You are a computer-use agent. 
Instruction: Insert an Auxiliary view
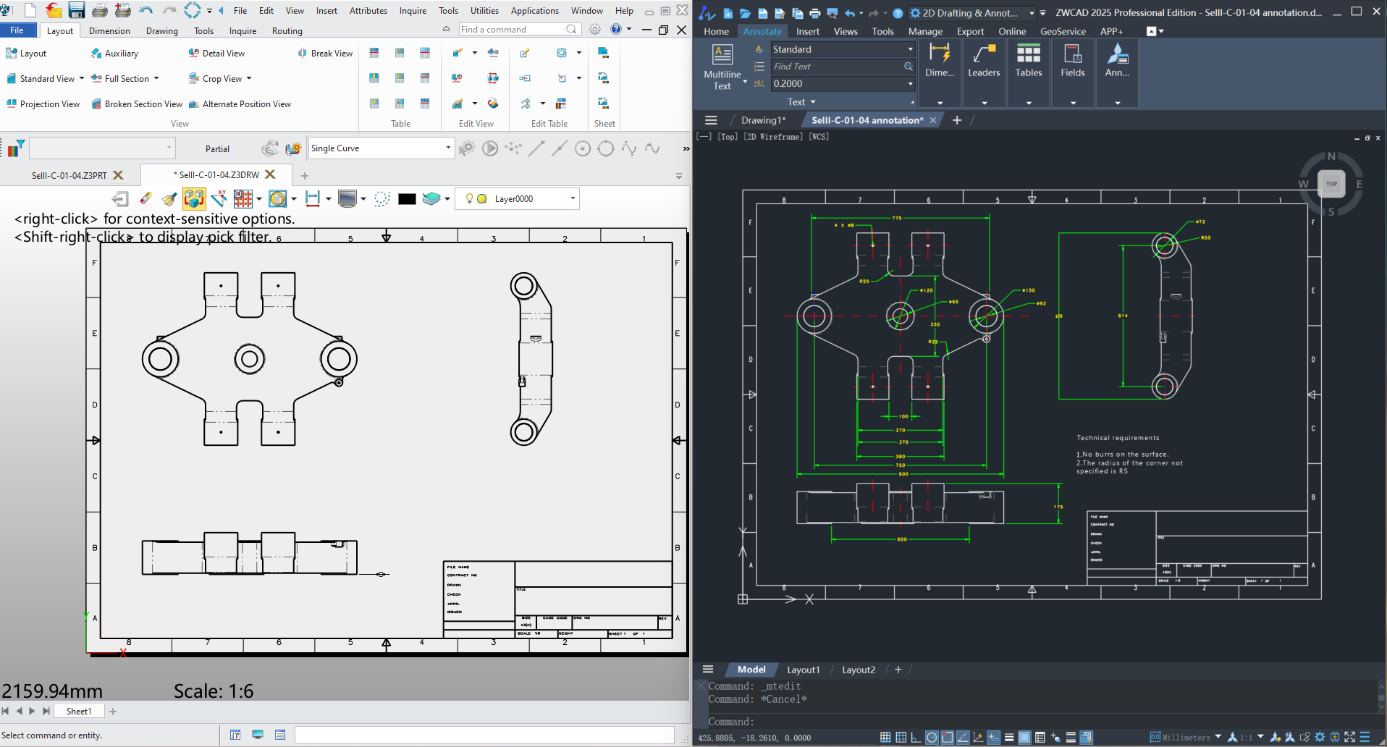click(113, 53)
